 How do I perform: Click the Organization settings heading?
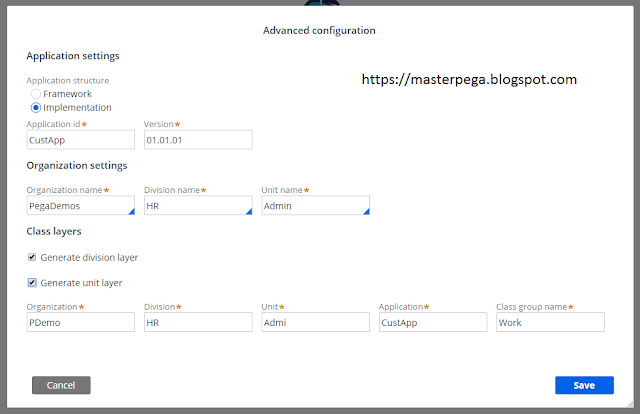[77, 165]
